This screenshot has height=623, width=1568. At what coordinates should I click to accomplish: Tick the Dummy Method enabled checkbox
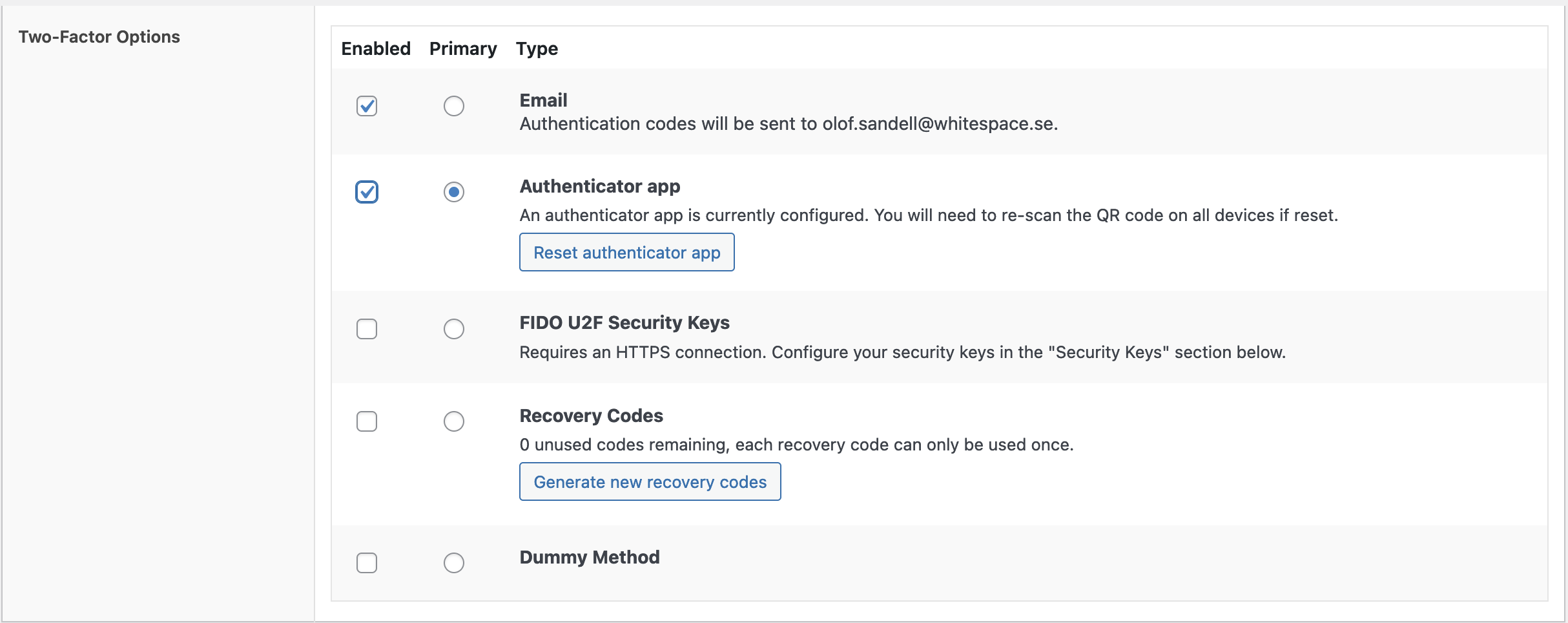click(367, 563)
